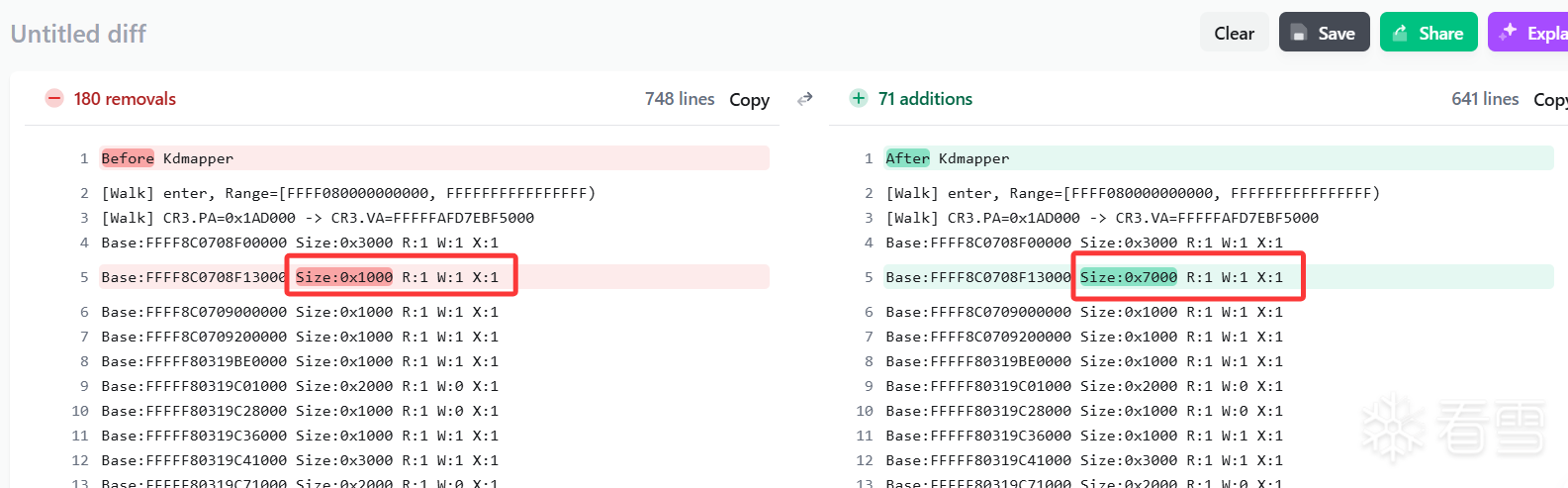
Task: Click the highlighted Size:0x1000 text
Action: tap(344, 277)
